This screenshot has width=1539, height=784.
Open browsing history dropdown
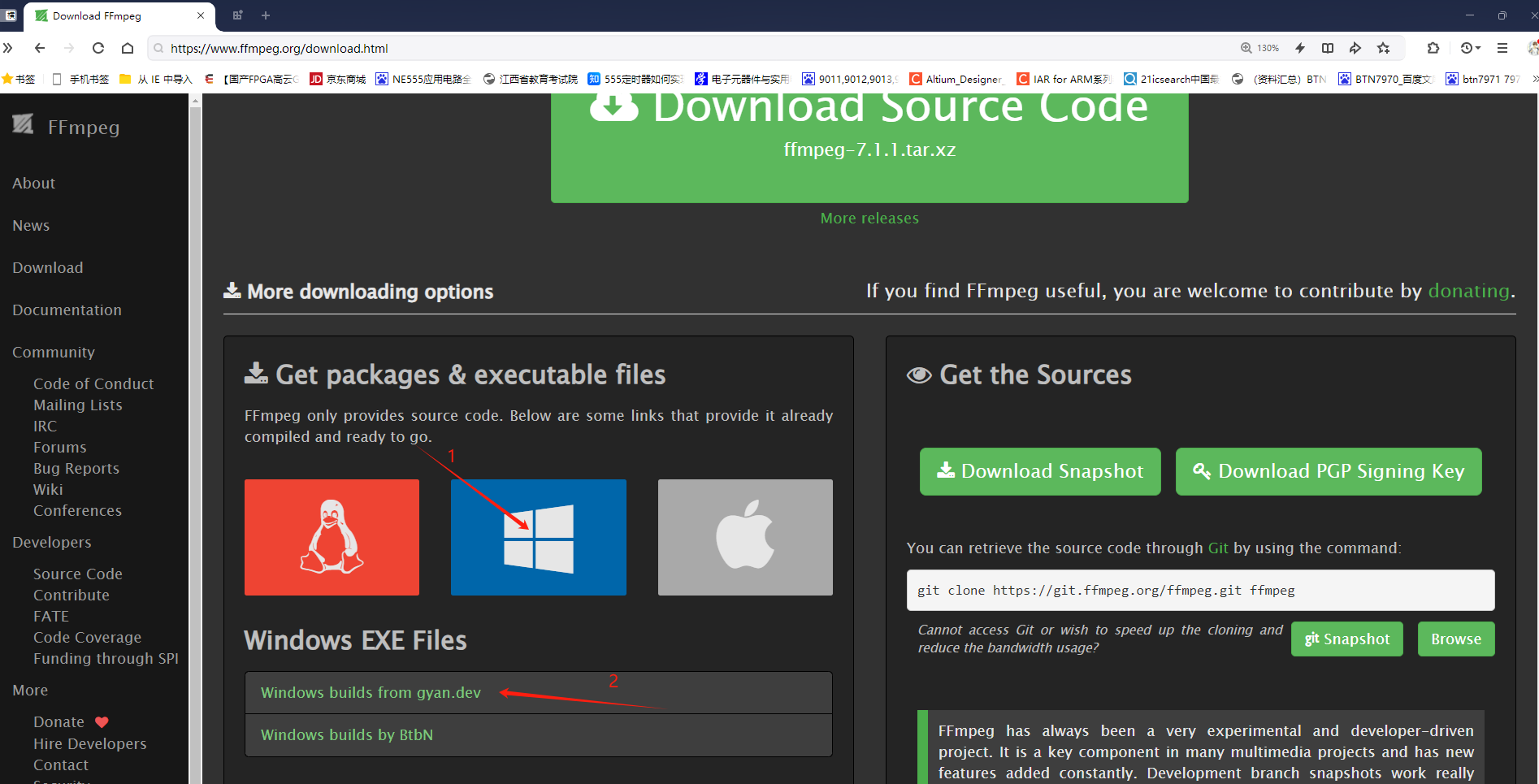[x=1471, y=48]
